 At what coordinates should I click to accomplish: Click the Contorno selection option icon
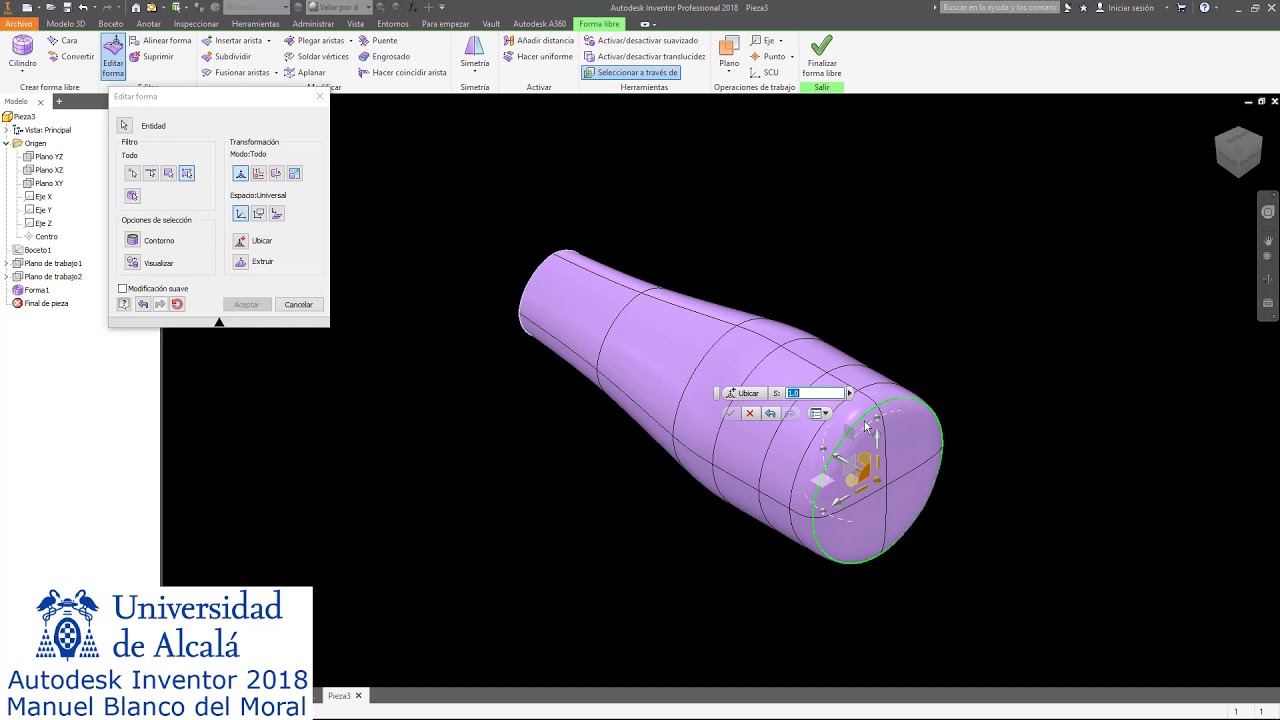132,240
